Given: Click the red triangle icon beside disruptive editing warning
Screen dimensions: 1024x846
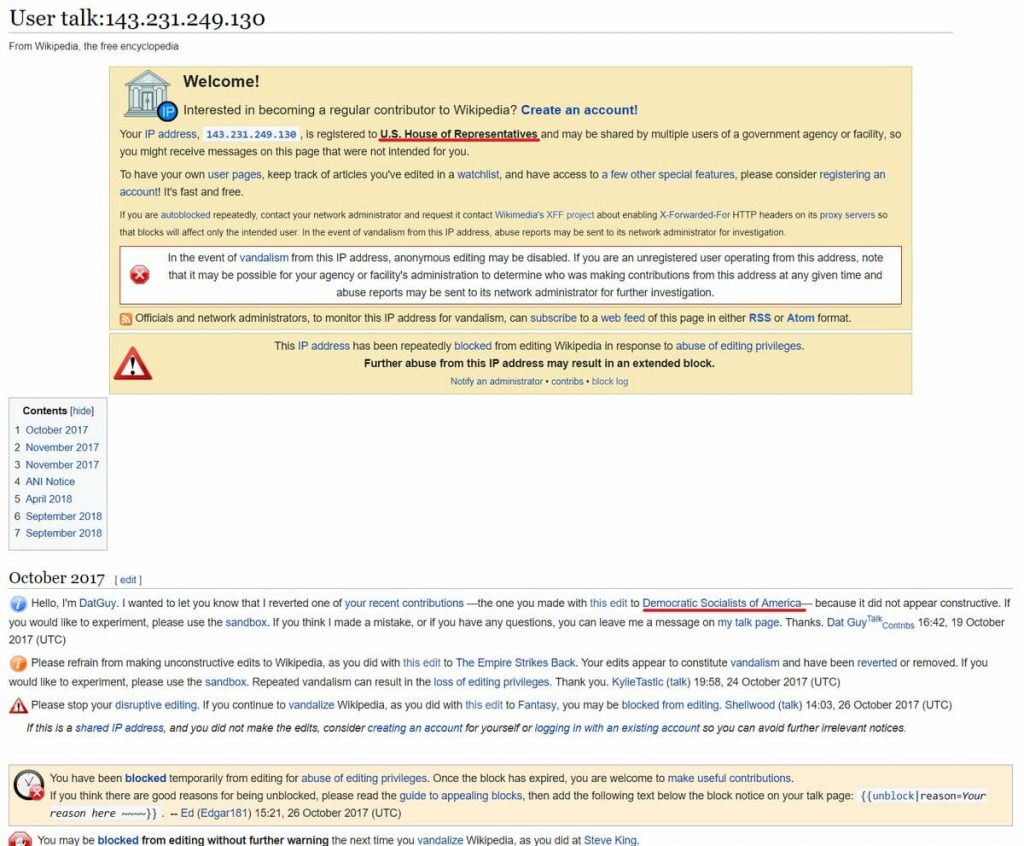Looking at the screenshot, I should (x=18, y=706).
